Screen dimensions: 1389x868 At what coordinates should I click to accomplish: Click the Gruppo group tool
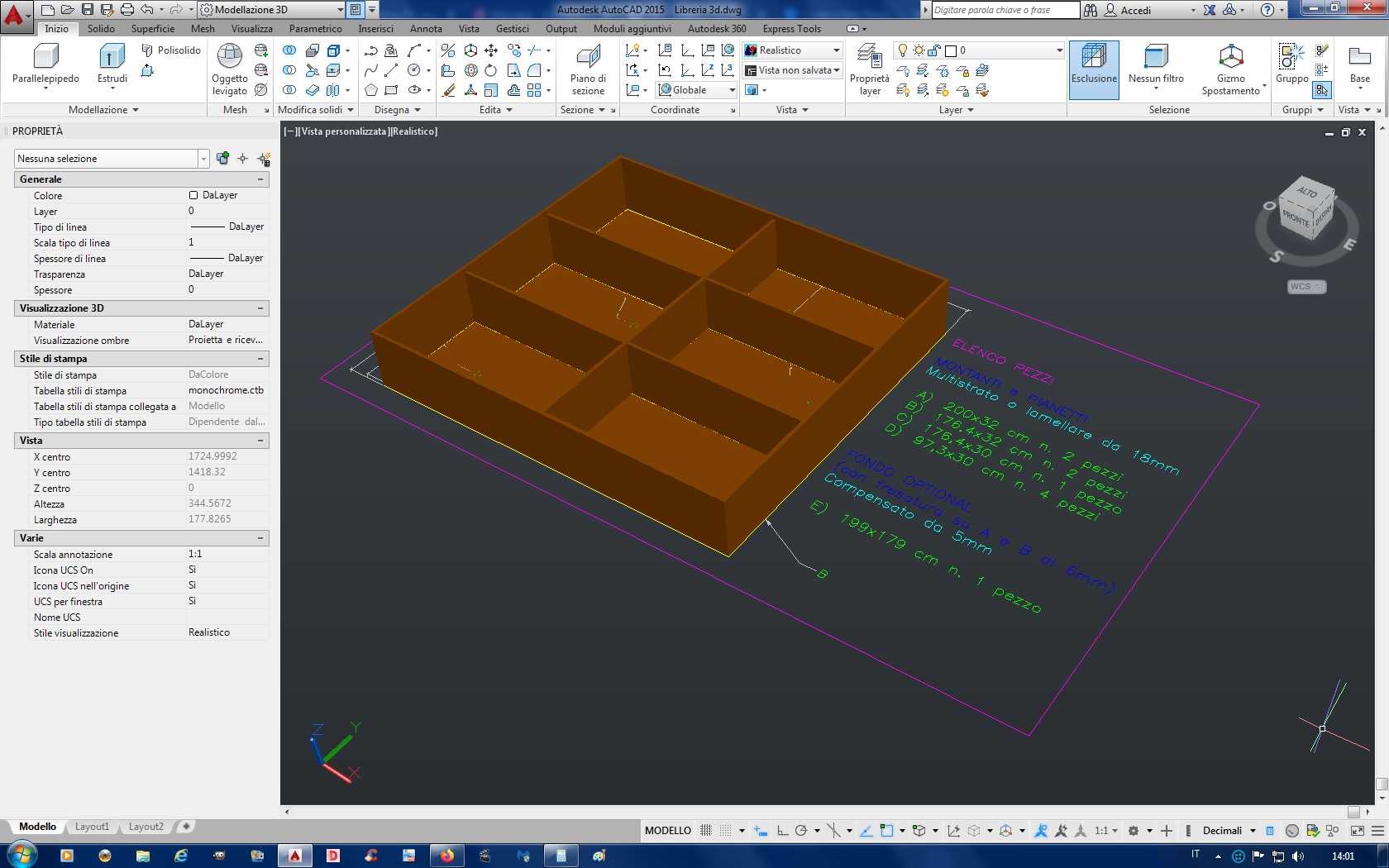point(1291,64)
